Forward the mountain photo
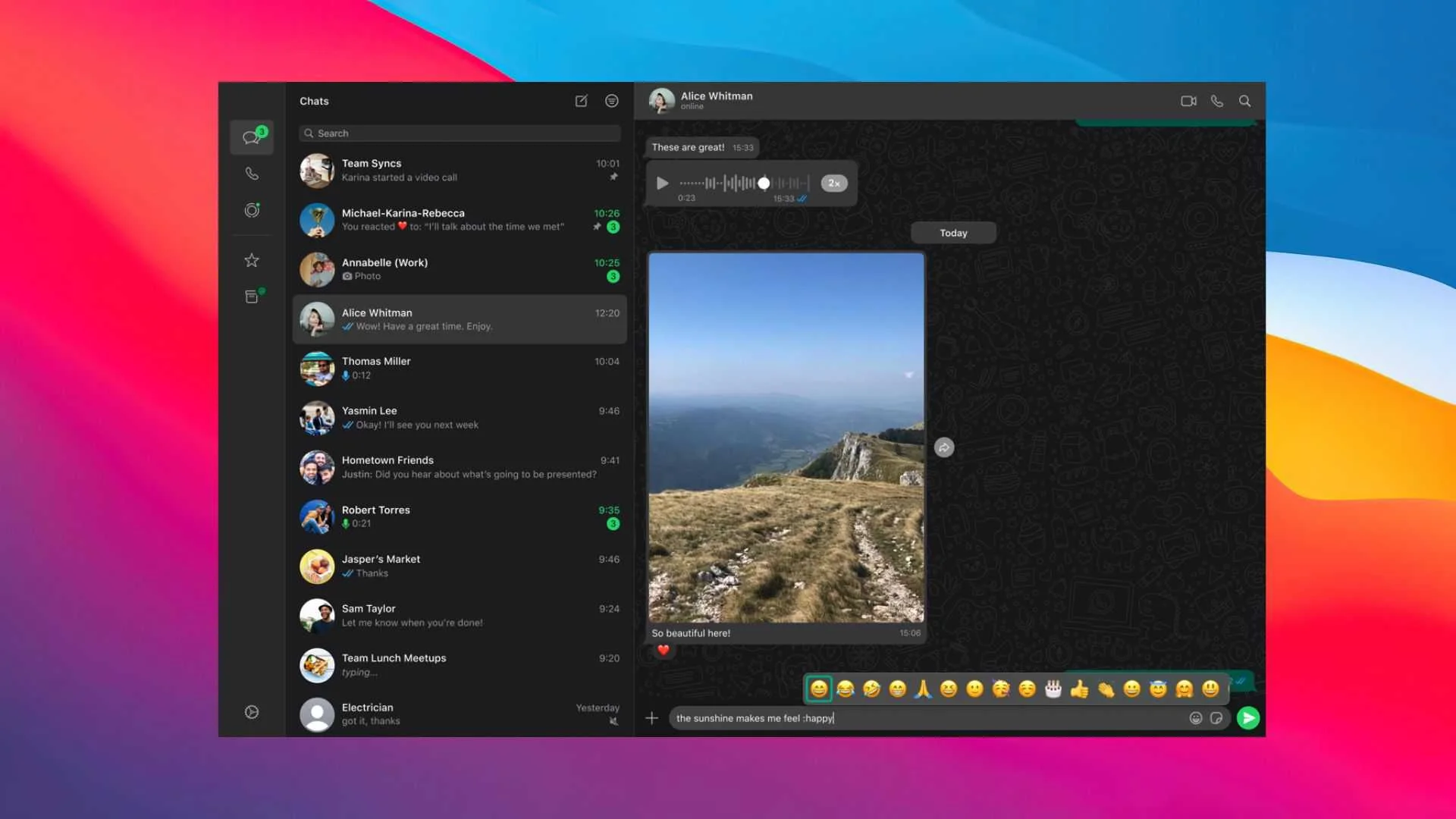 tap(943, 447)
